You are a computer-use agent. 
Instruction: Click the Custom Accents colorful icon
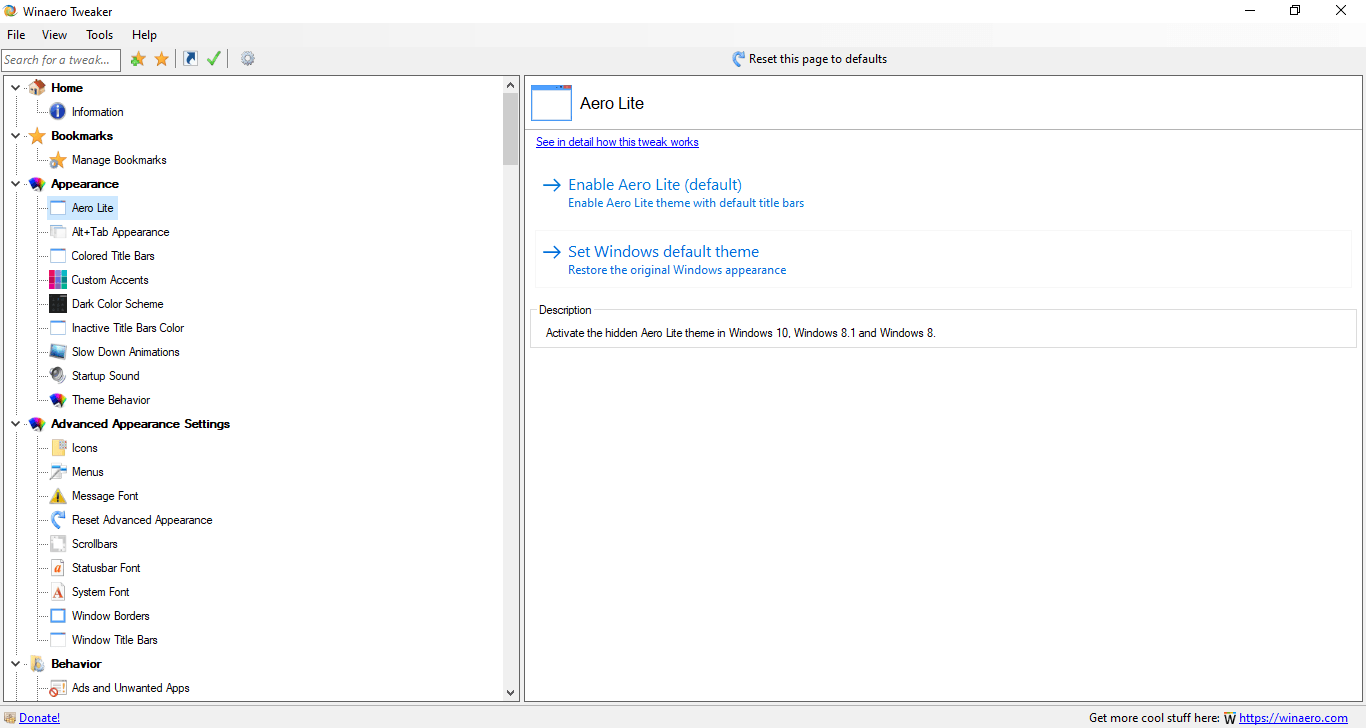(x=58, y=280)
